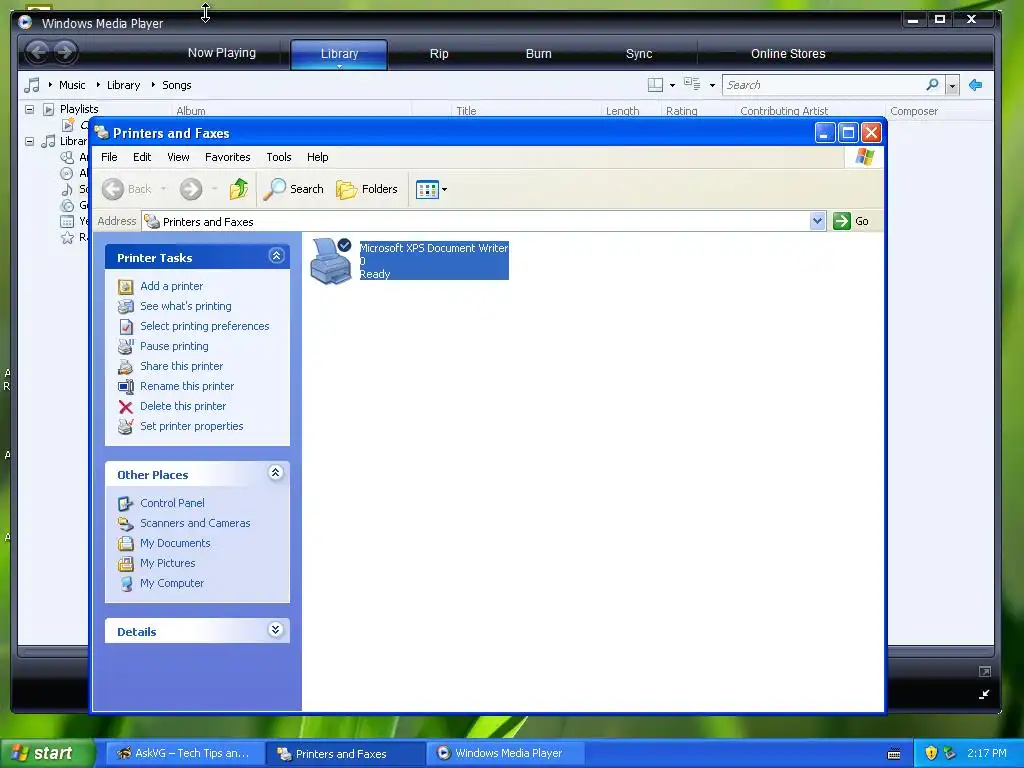This screenshot has width=1024, height=768.
Task: Click the Rename this printer icon
Action: (125, 387)
